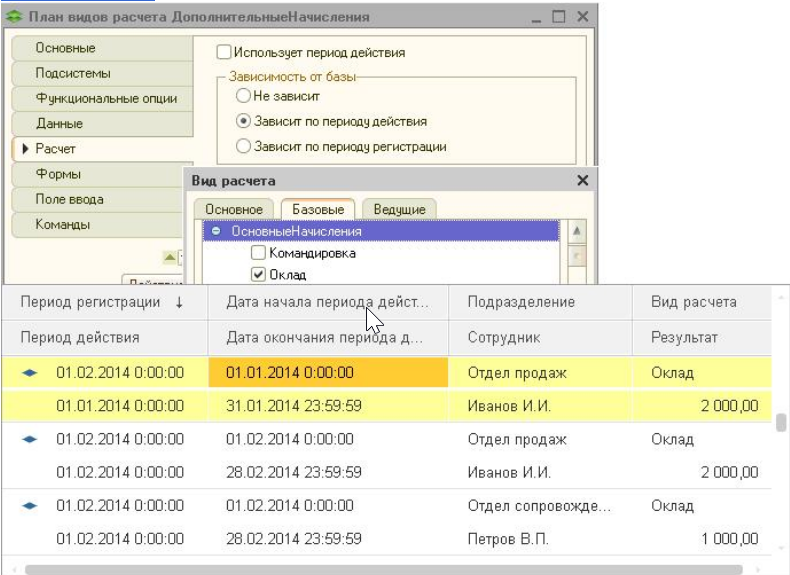Uncheck the Оклад checkbox
790x575 pixels.
(x=258, y=274)
